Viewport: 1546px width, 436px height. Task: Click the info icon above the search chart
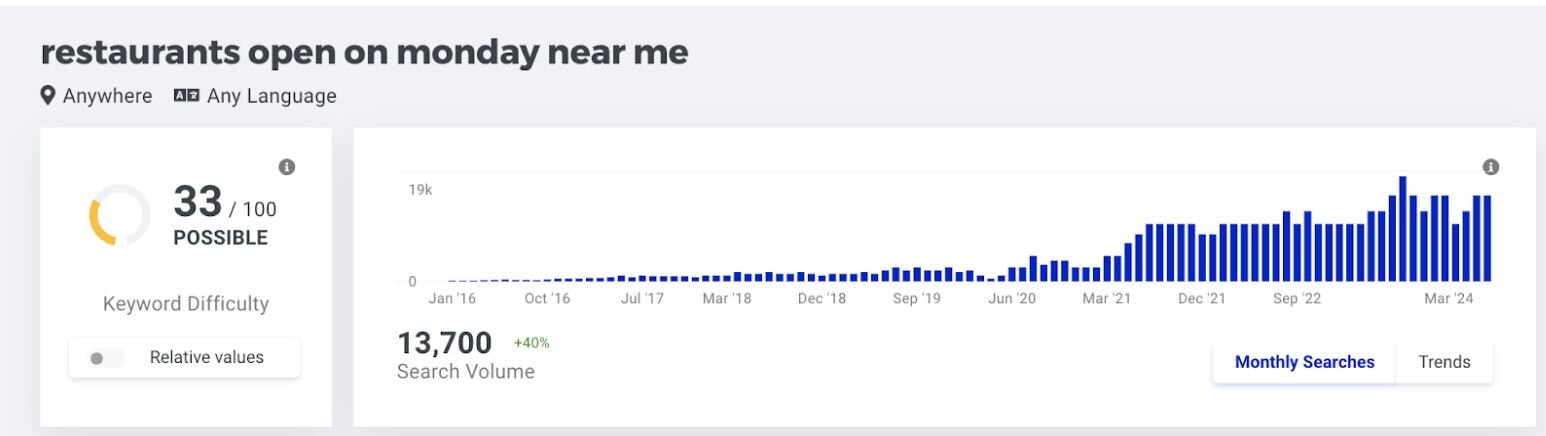[1491, 167]
